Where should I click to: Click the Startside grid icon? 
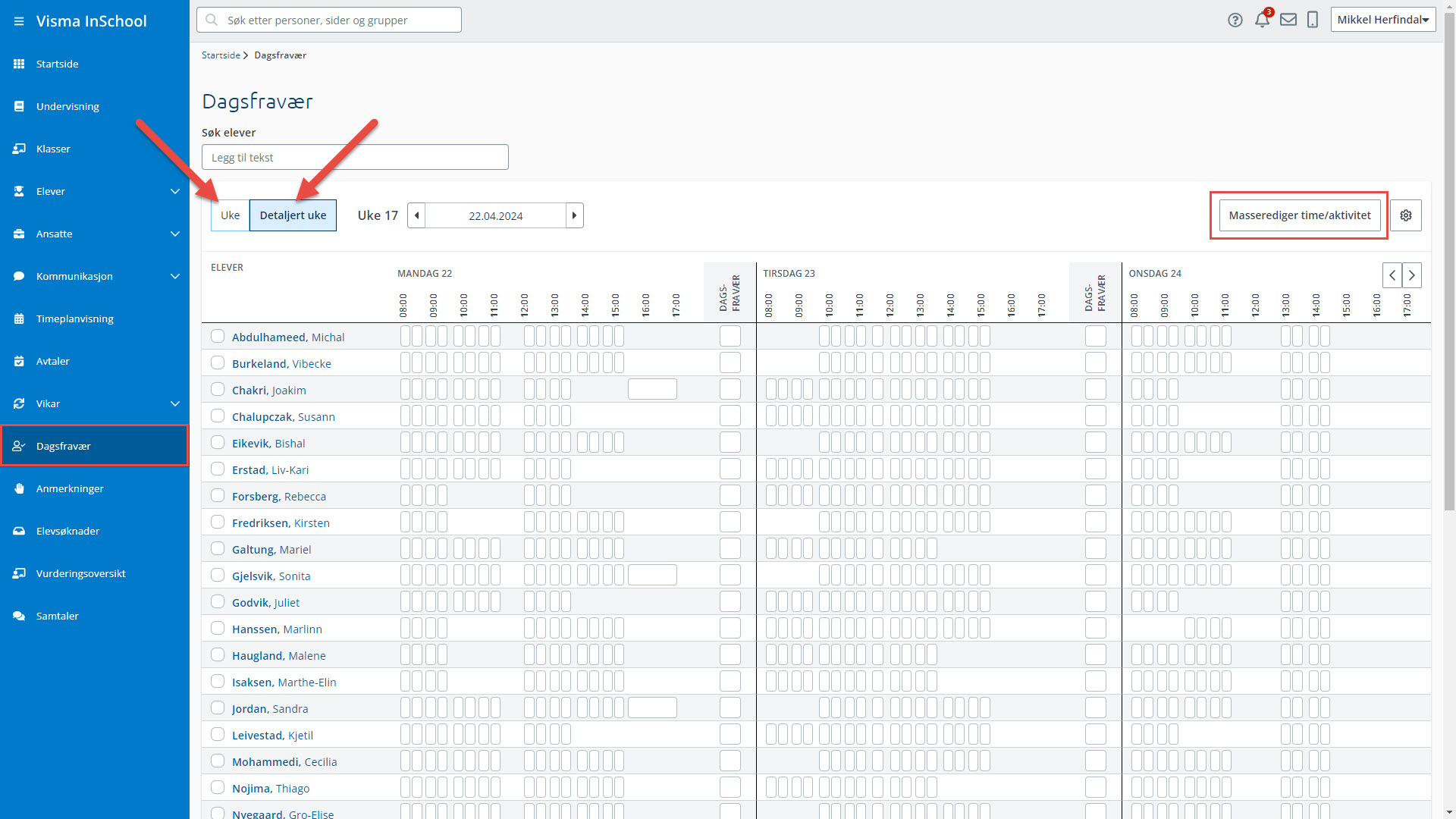click(19, 64)
